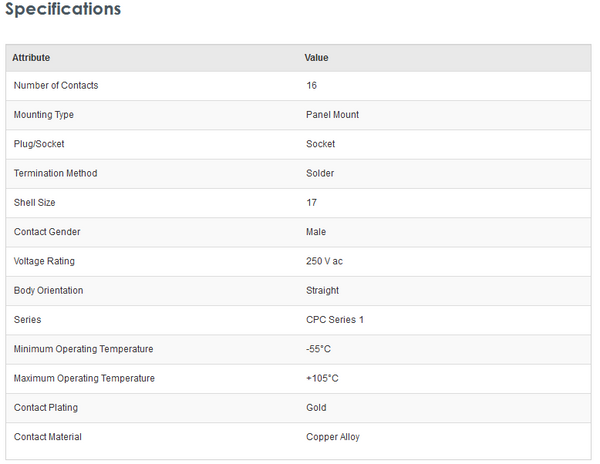
Task: Select the Number of Contacts label
Action: [56, 86]
